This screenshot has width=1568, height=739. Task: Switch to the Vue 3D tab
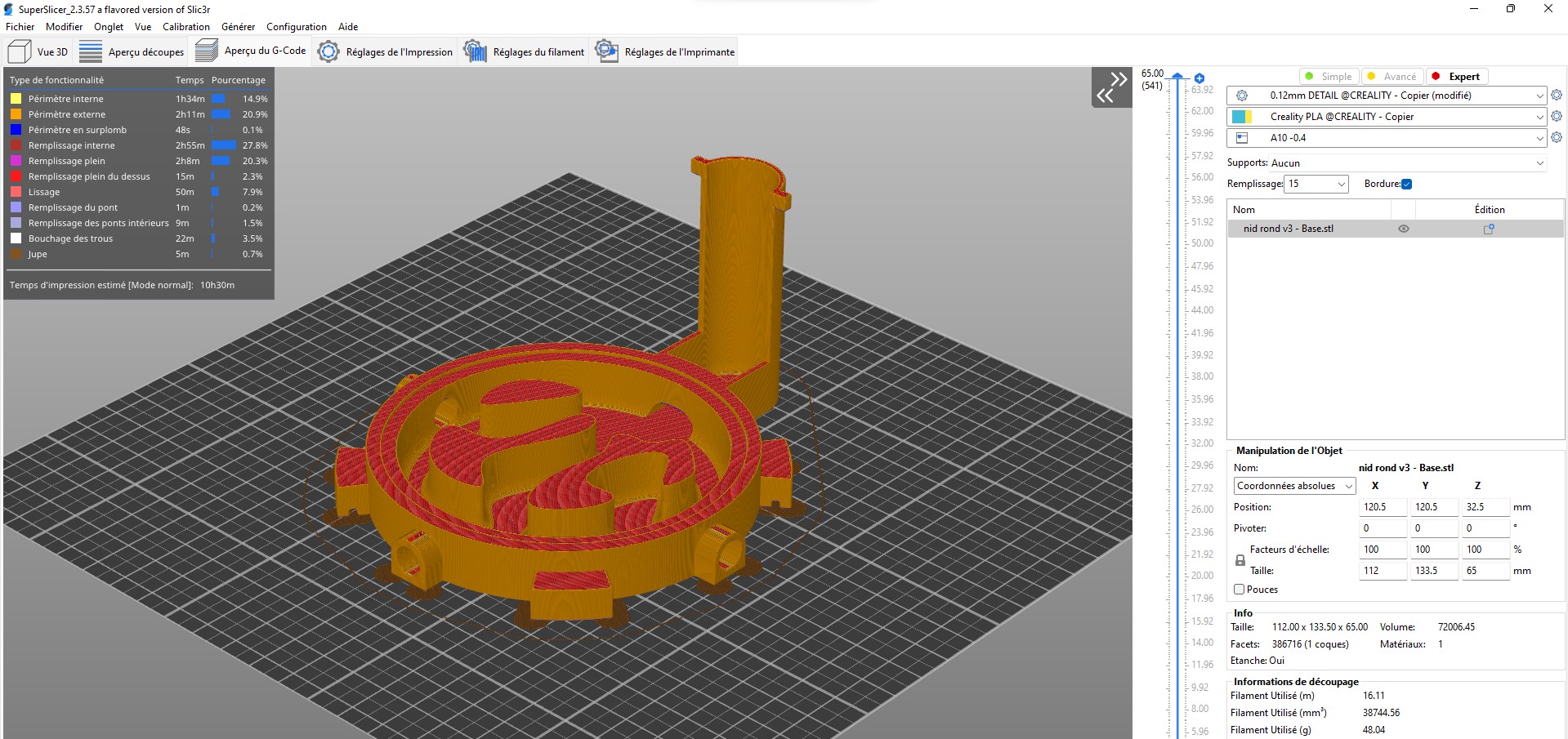click(x=38, y=51)
